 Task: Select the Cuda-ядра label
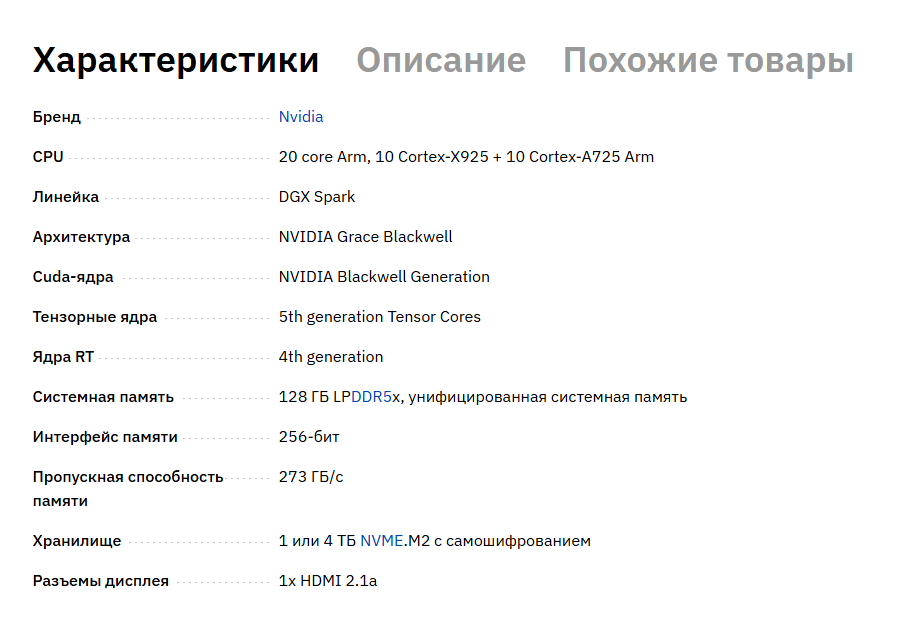click(x=73, y=277)
